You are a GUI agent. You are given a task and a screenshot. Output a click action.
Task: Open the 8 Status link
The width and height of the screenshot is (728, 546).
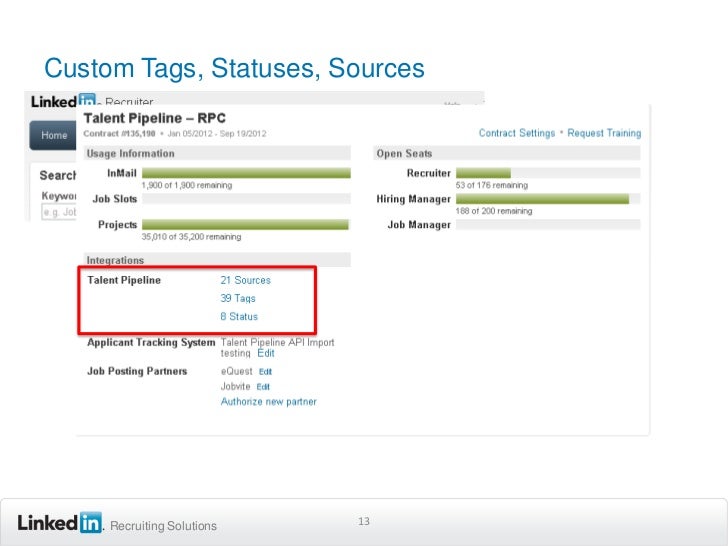click(x=239, y=316)
